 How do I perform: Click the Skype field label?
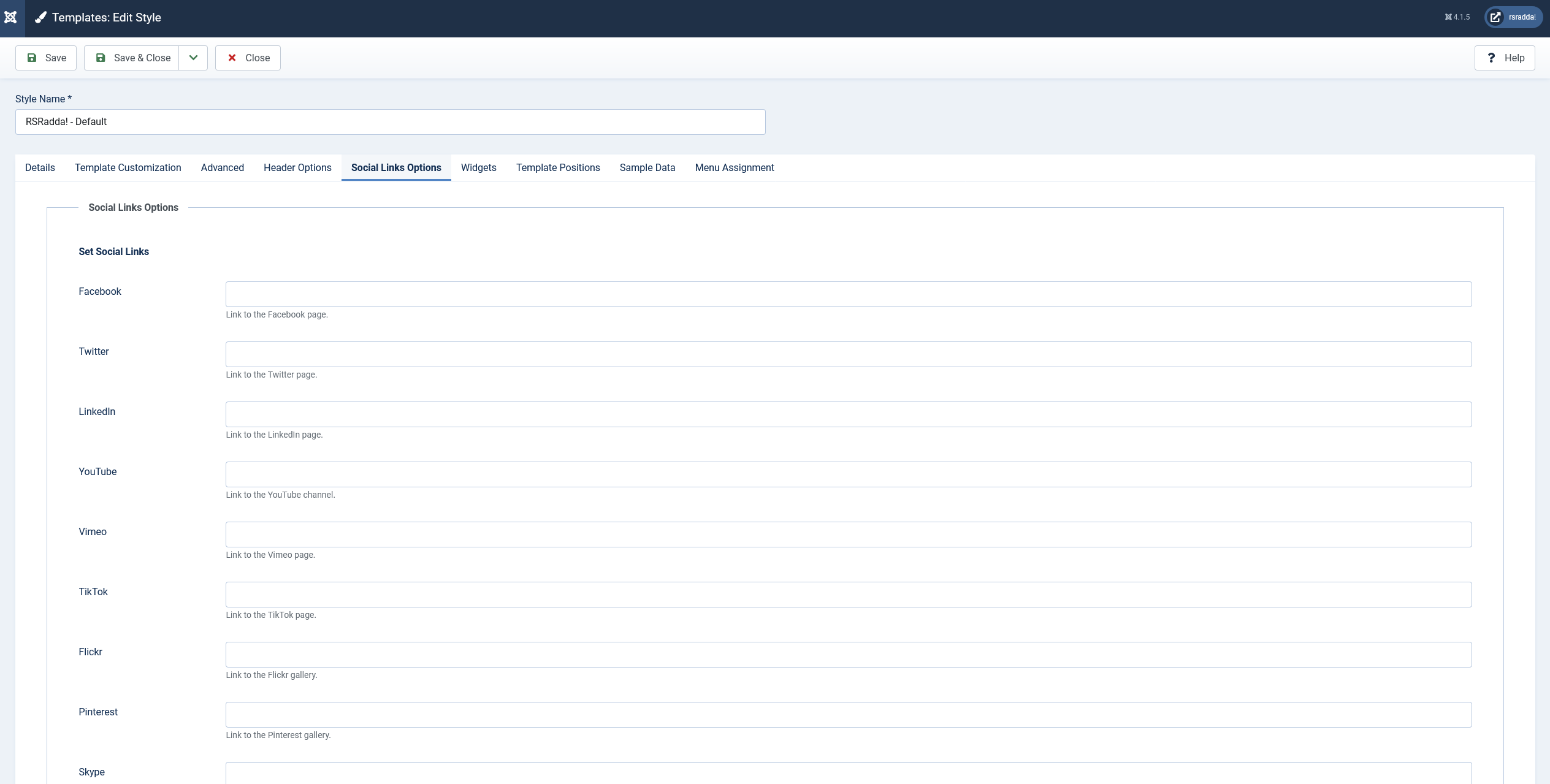(91, 772)
